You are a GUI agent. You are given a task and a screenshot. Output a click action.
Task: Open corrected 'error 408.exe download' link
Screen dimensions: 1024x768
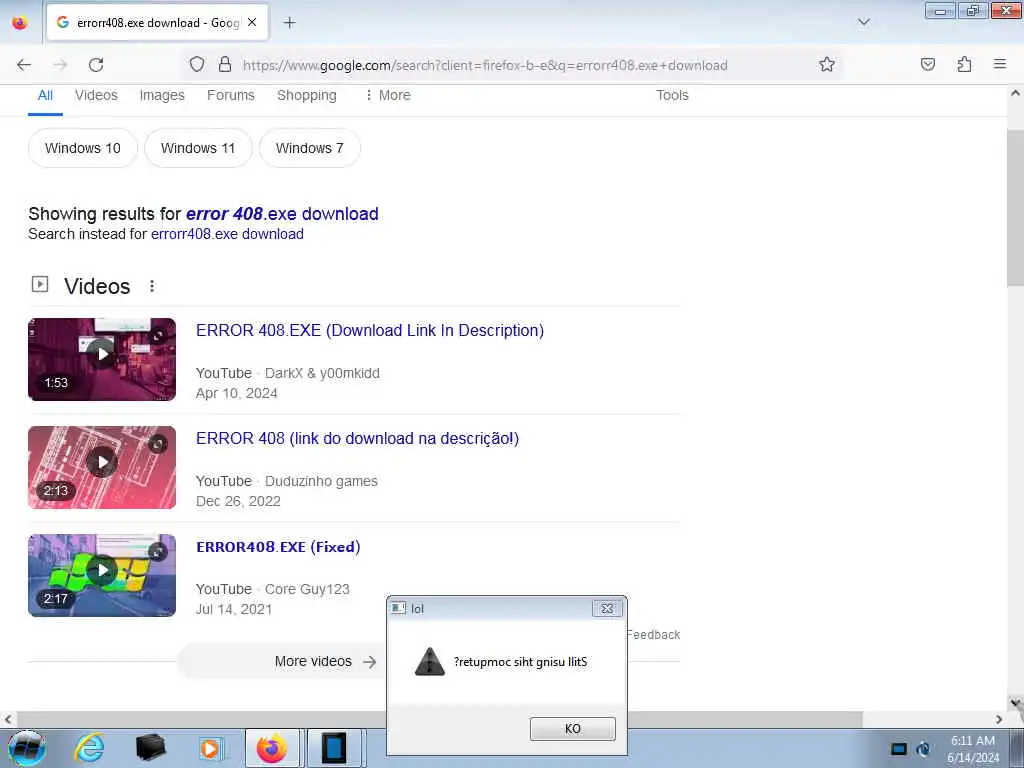pyautogui.click(x=282, y=214)
